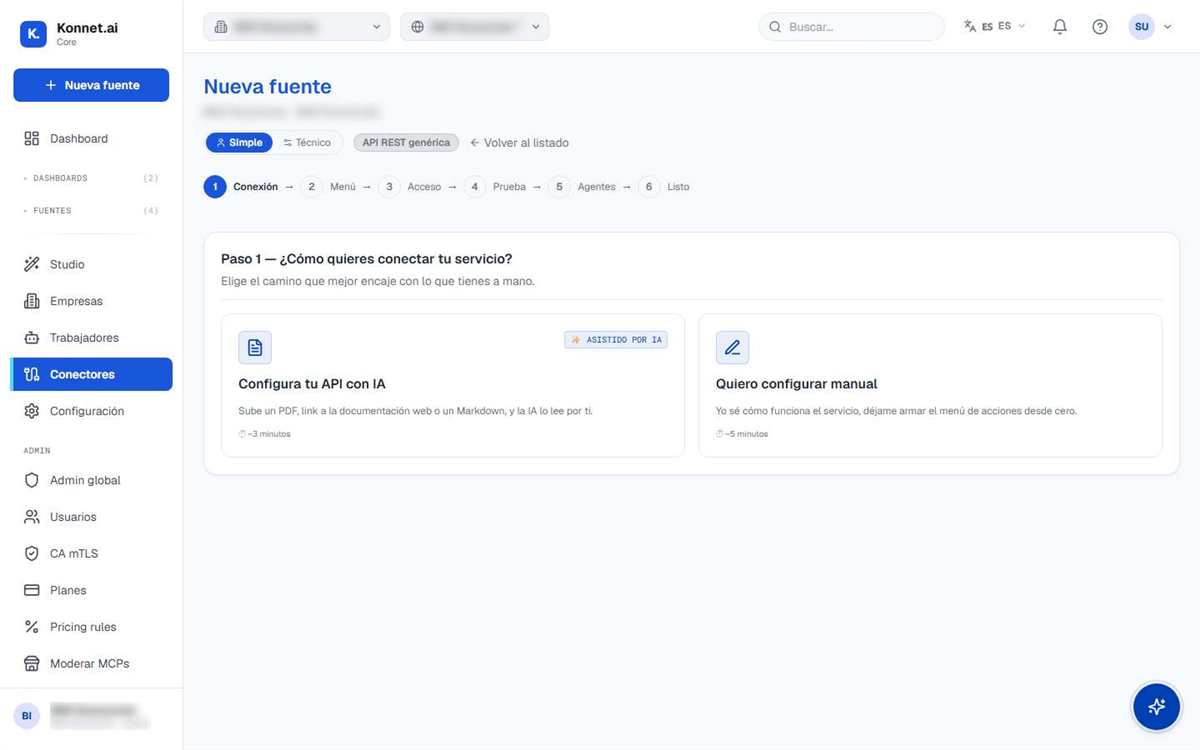This screenshot has width=1200, height=750.
Task: Click the Conectores plug icon
Action: pos(32,374)
